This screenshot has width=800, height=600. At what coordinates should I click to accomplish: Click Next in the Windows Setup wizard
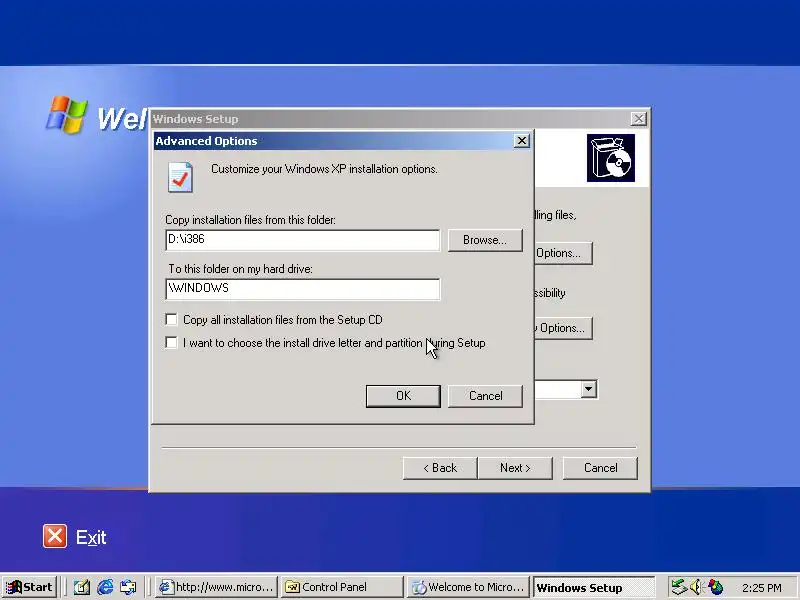coord(515,468)
